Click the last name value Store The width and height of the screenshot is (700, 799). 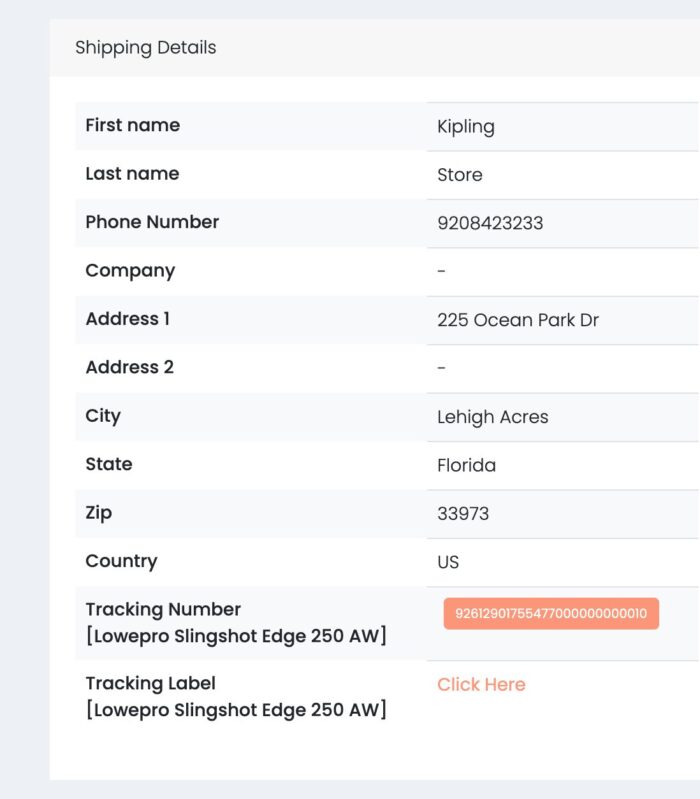(x=460, y=175)
